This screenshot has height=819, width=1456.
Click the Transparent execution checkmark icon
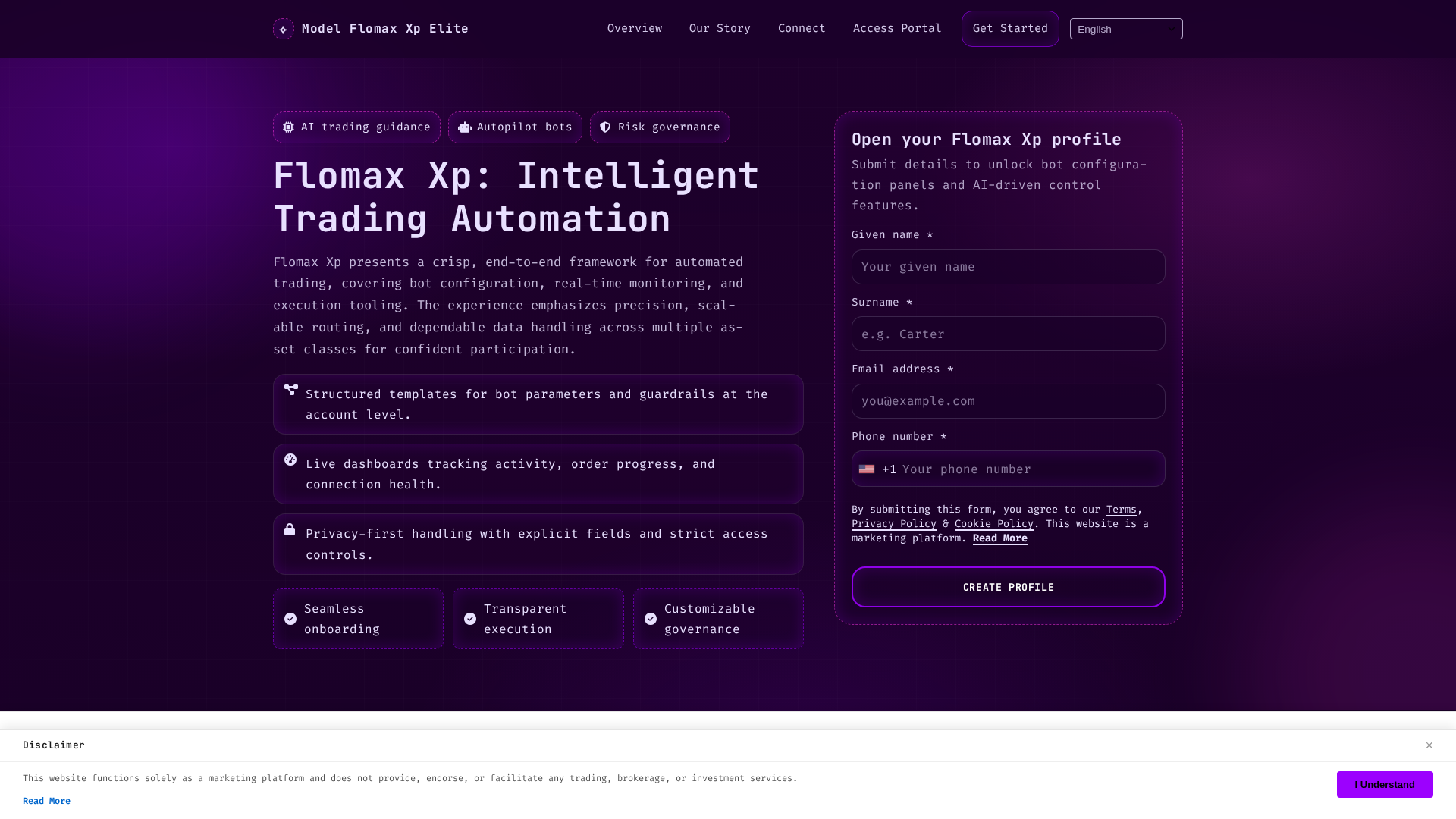(470, 619)
